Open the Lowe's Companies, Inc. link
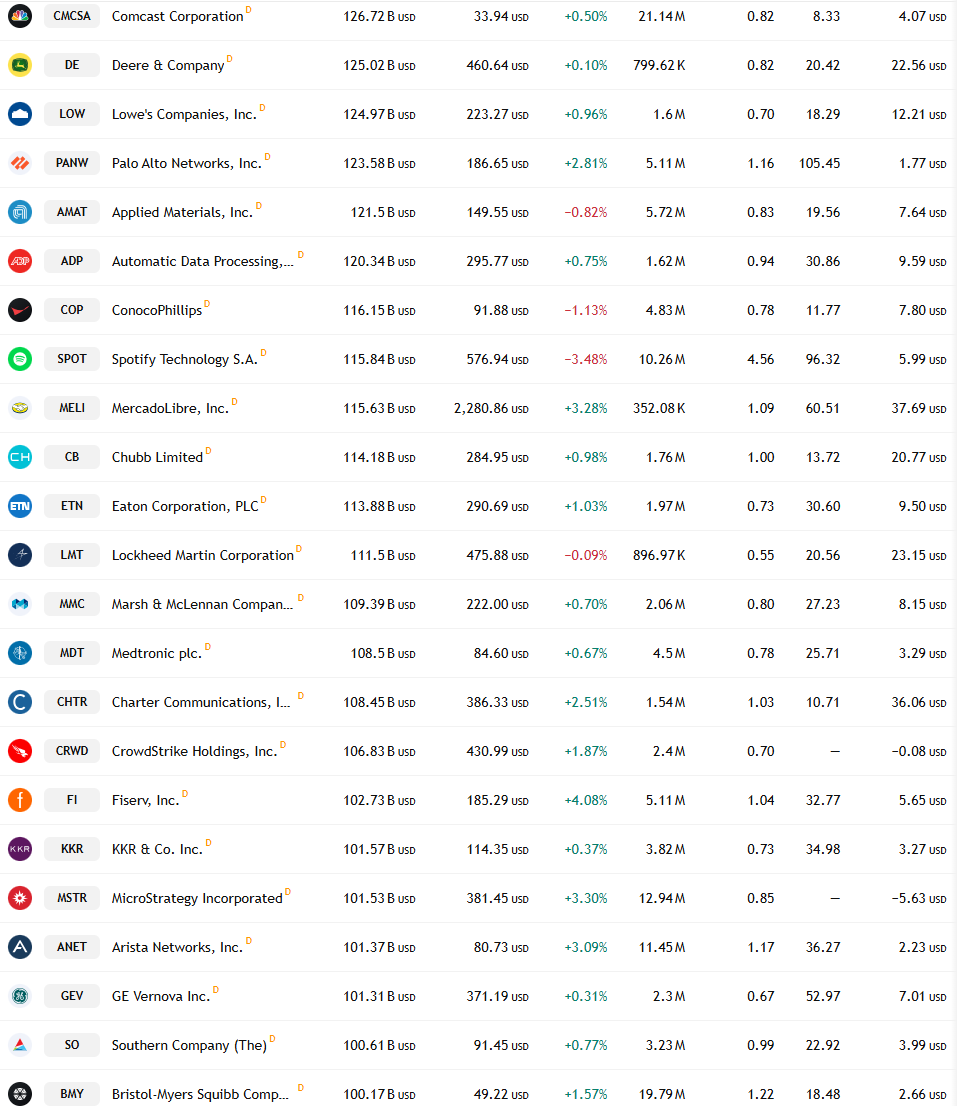 (x=184, y=114)
